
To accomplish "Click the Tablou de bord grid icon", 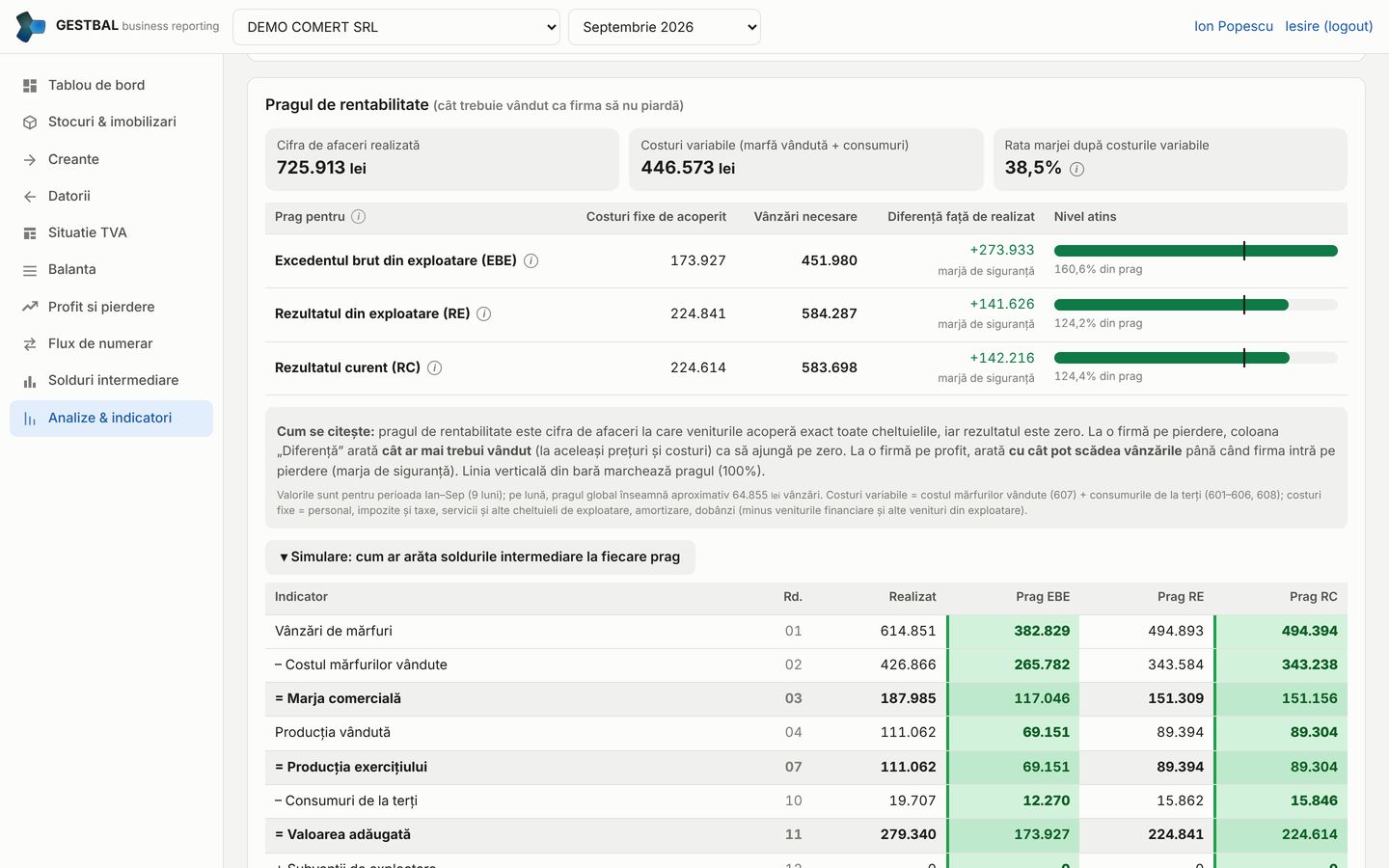I will [x=30, y=86].
